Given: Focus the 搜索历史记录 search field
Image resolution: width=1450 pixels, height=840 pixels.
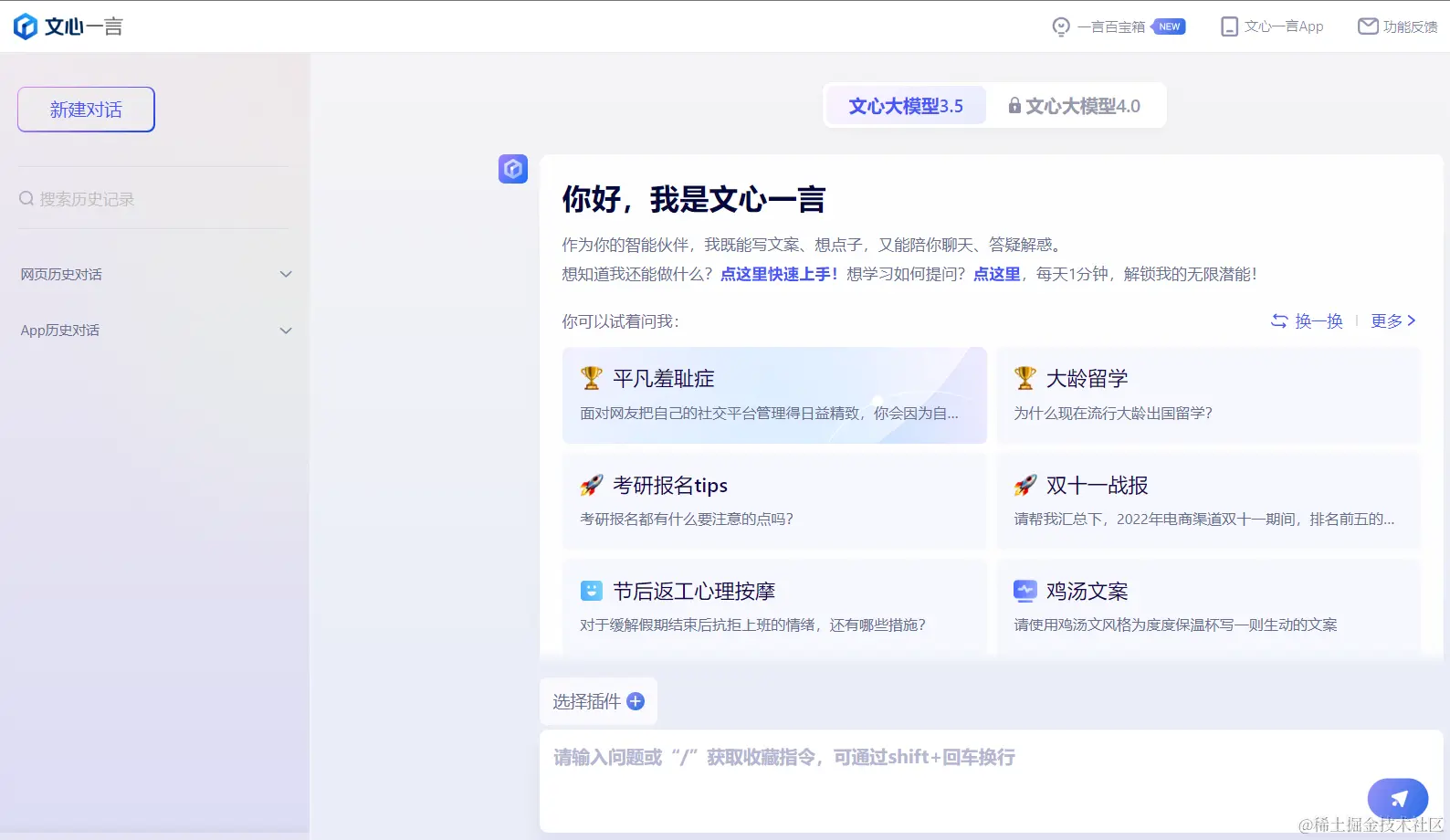Looking at the screenshot, I should click(x=153, y=198).
